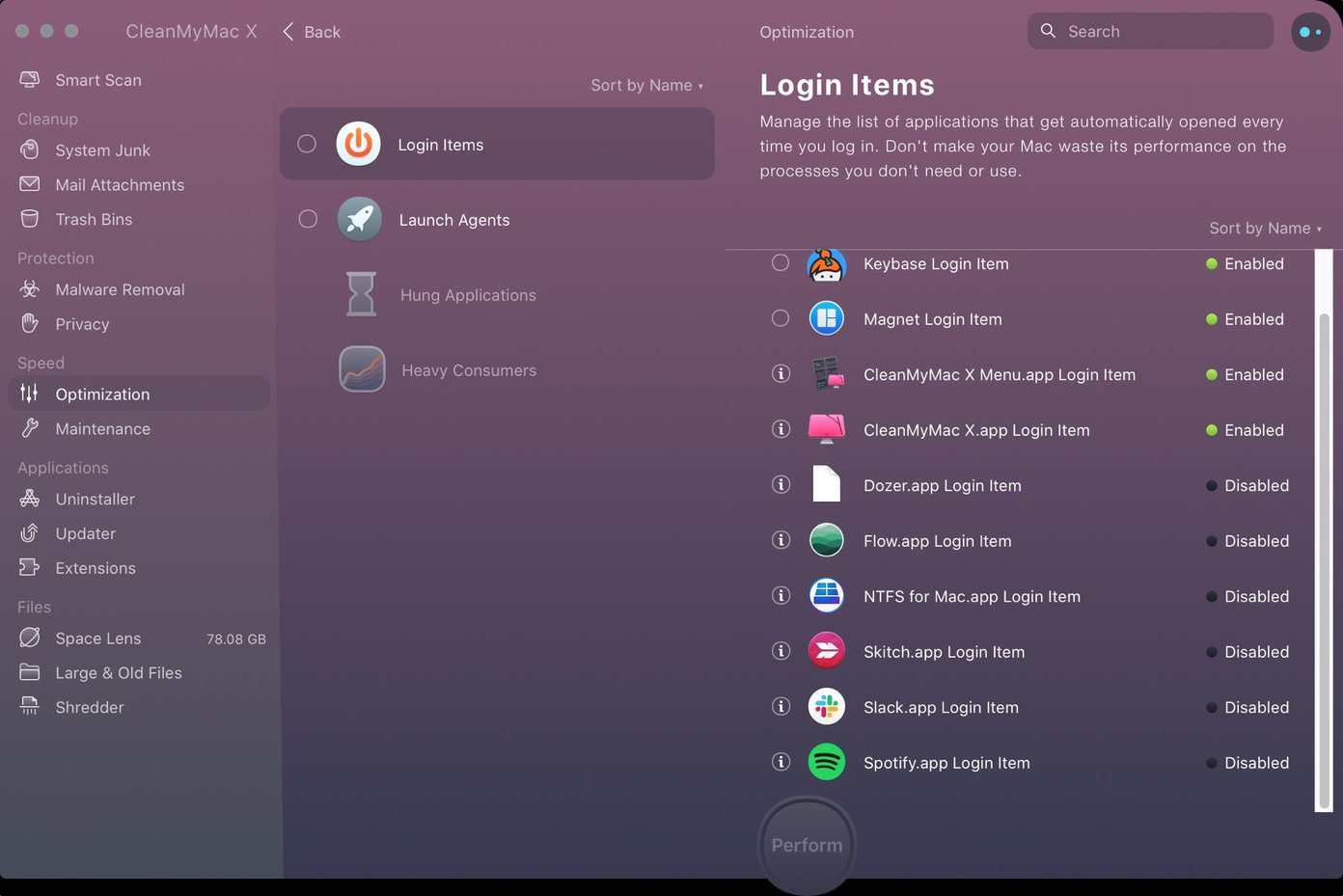Click the Spotify app icon
The image size is (1343, 896).
[826, 762]
